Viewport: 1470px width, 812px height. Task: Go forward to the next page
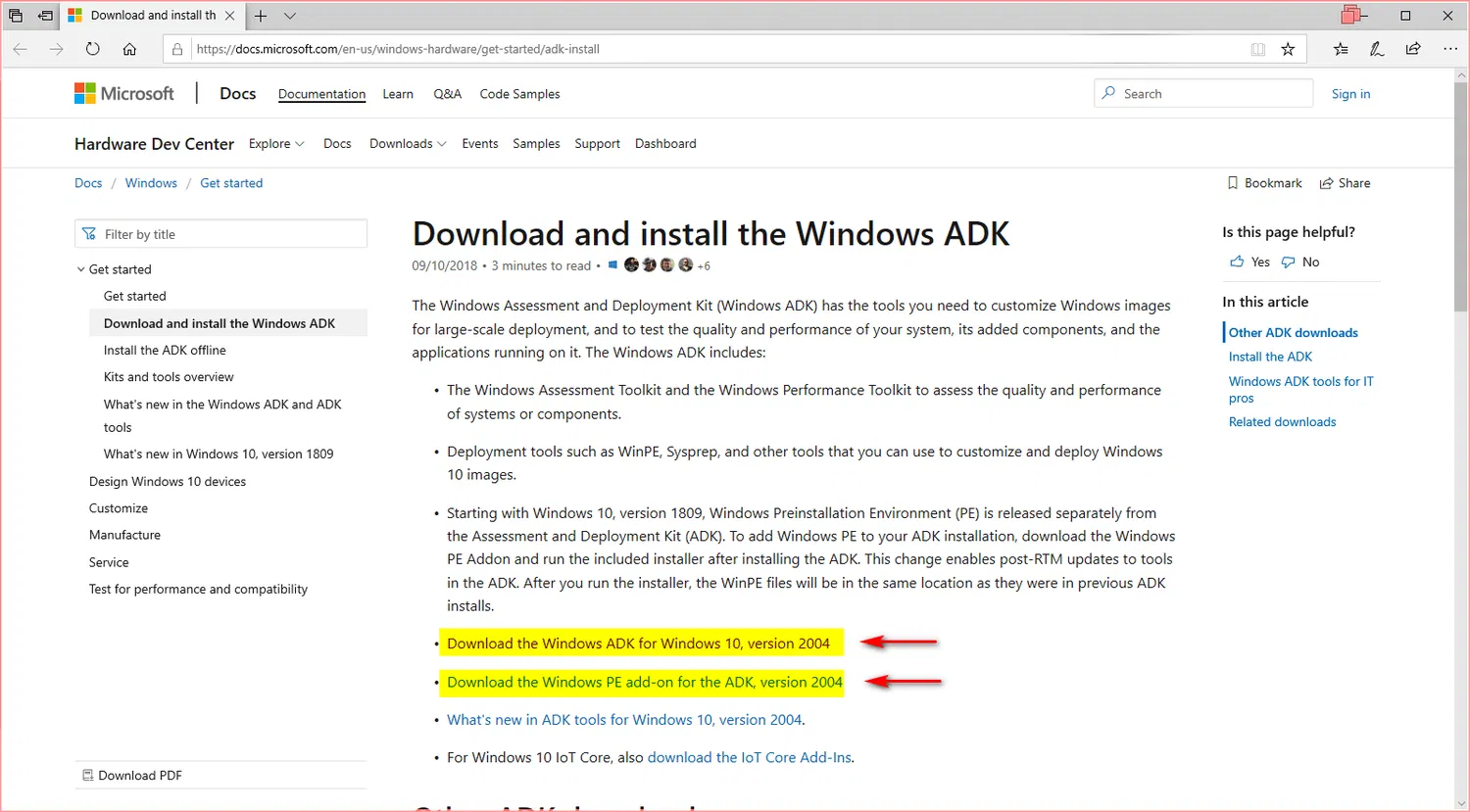coord(56,49)
